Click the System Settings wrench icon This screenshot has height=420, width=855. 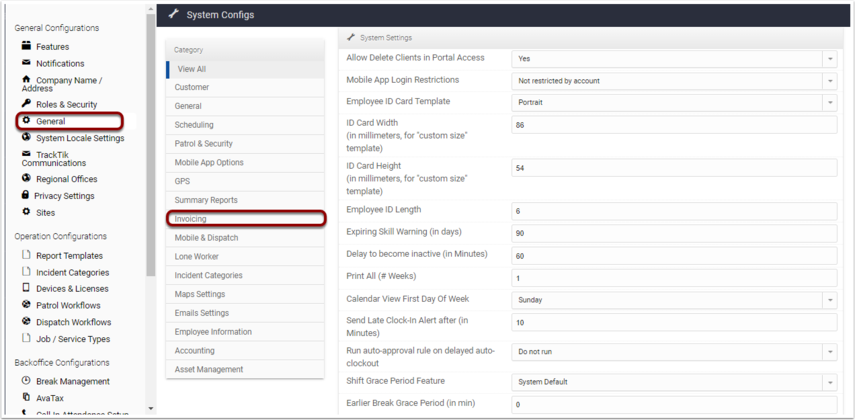[x=351, y=38]
